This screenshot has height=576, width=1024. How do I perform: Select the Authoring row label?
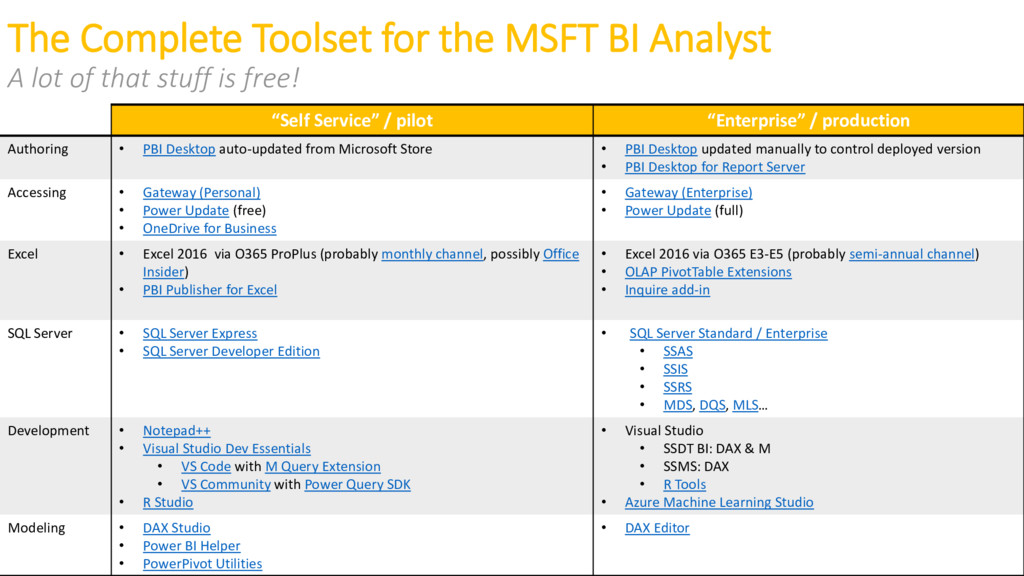[38, 149]
